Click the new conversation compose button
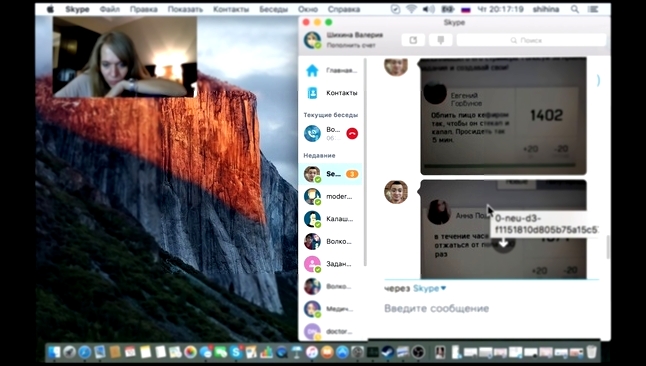 [413, 40]
